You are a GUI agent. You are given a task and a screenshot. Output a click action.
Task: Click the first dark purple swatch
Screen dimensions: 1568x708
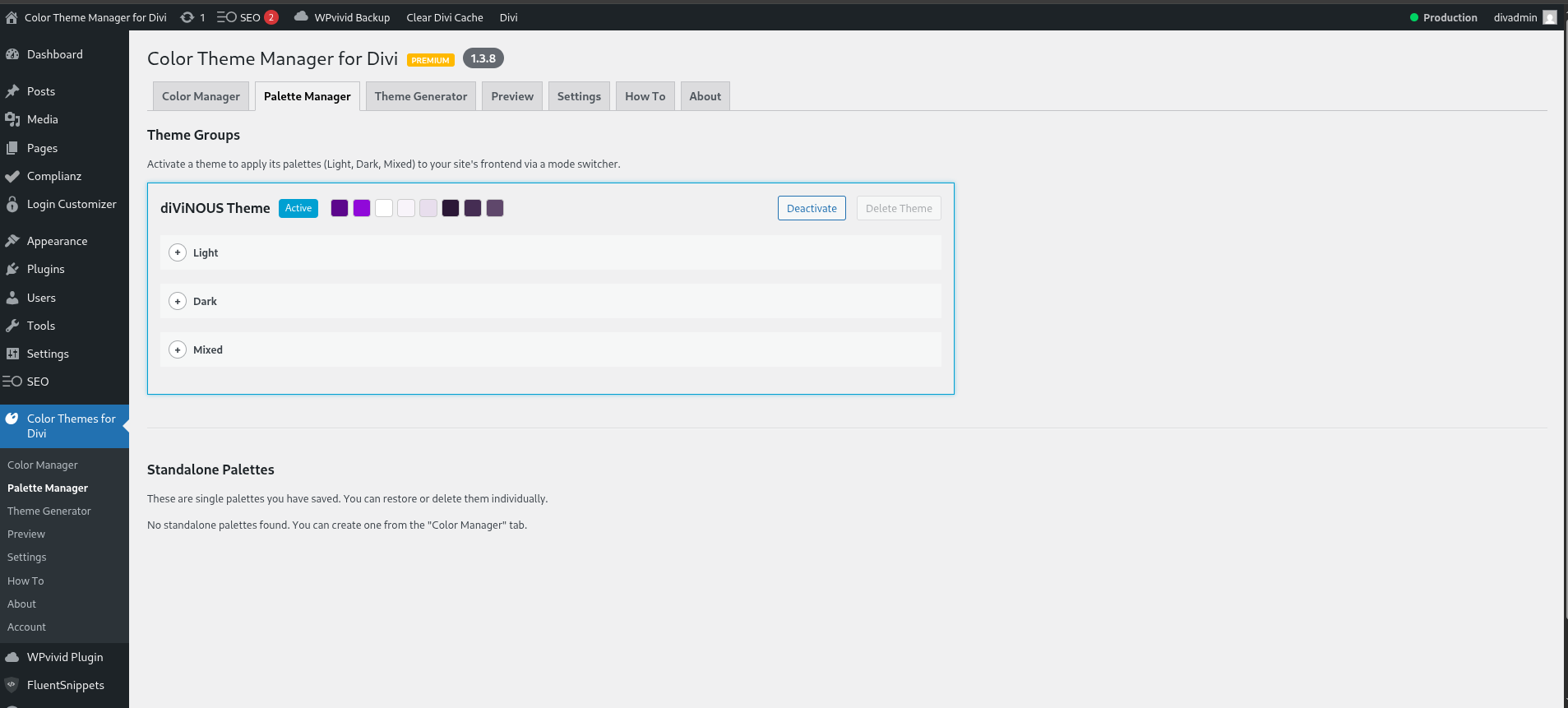coord(340,208)
